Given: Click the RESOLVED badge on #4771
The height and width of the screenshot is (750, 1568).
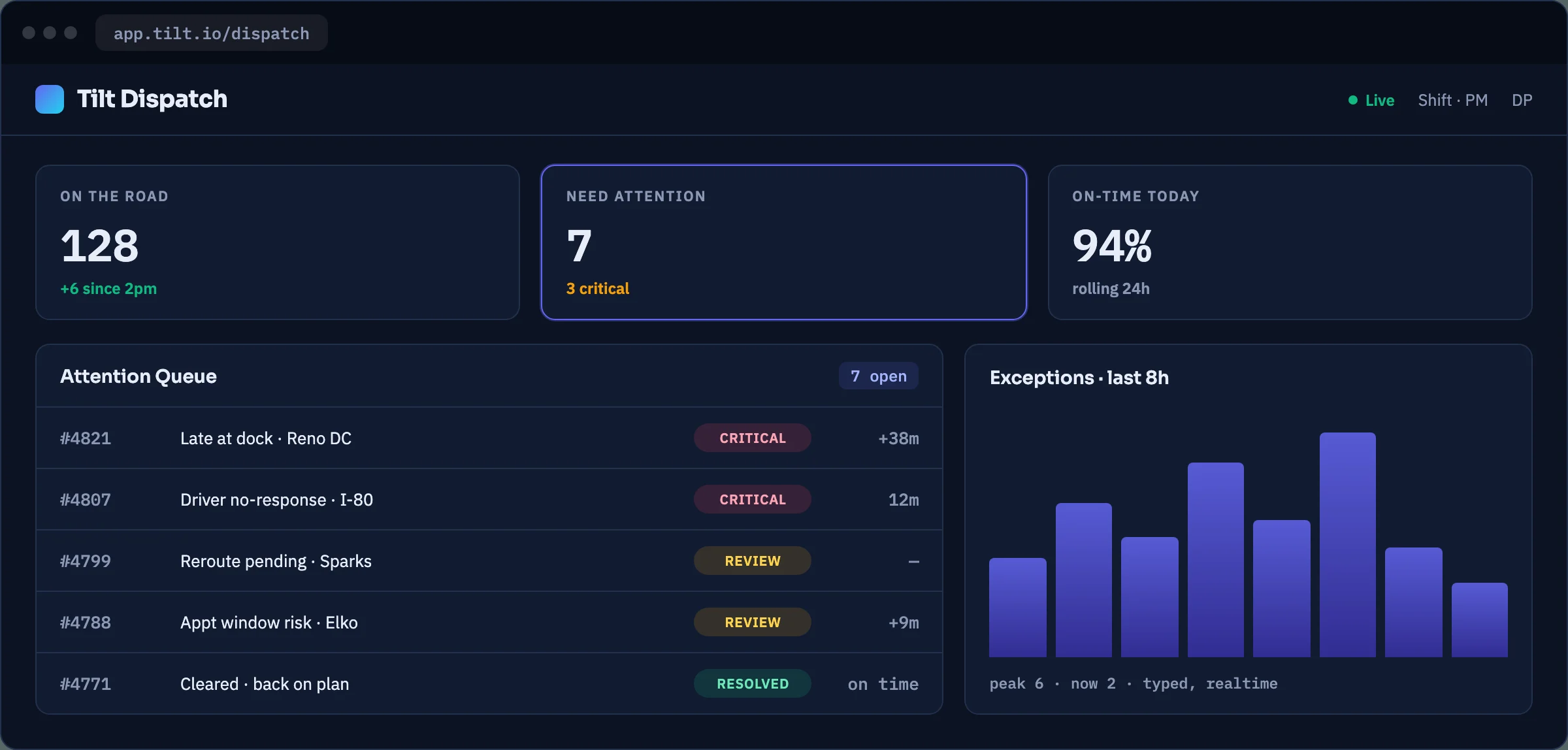Looking at the screenshot, I should (x=753, y=684).
